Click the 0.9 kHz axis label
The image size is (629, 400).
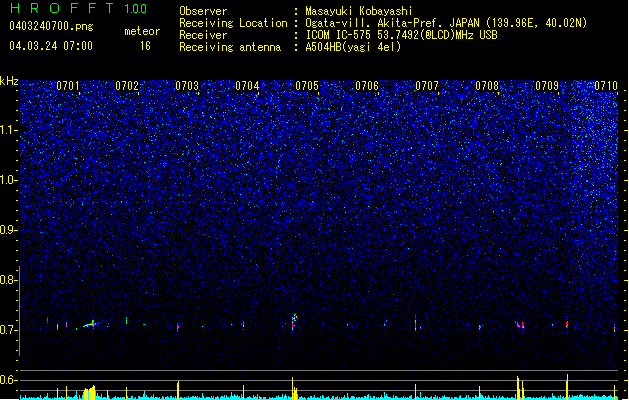(x=8, y=230)
